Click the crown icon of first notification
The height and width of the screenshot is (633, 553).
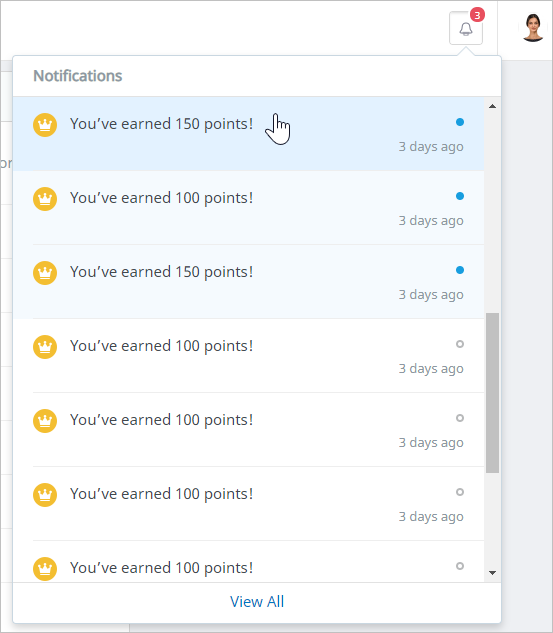pyautogui.click(x=45, y=125)
